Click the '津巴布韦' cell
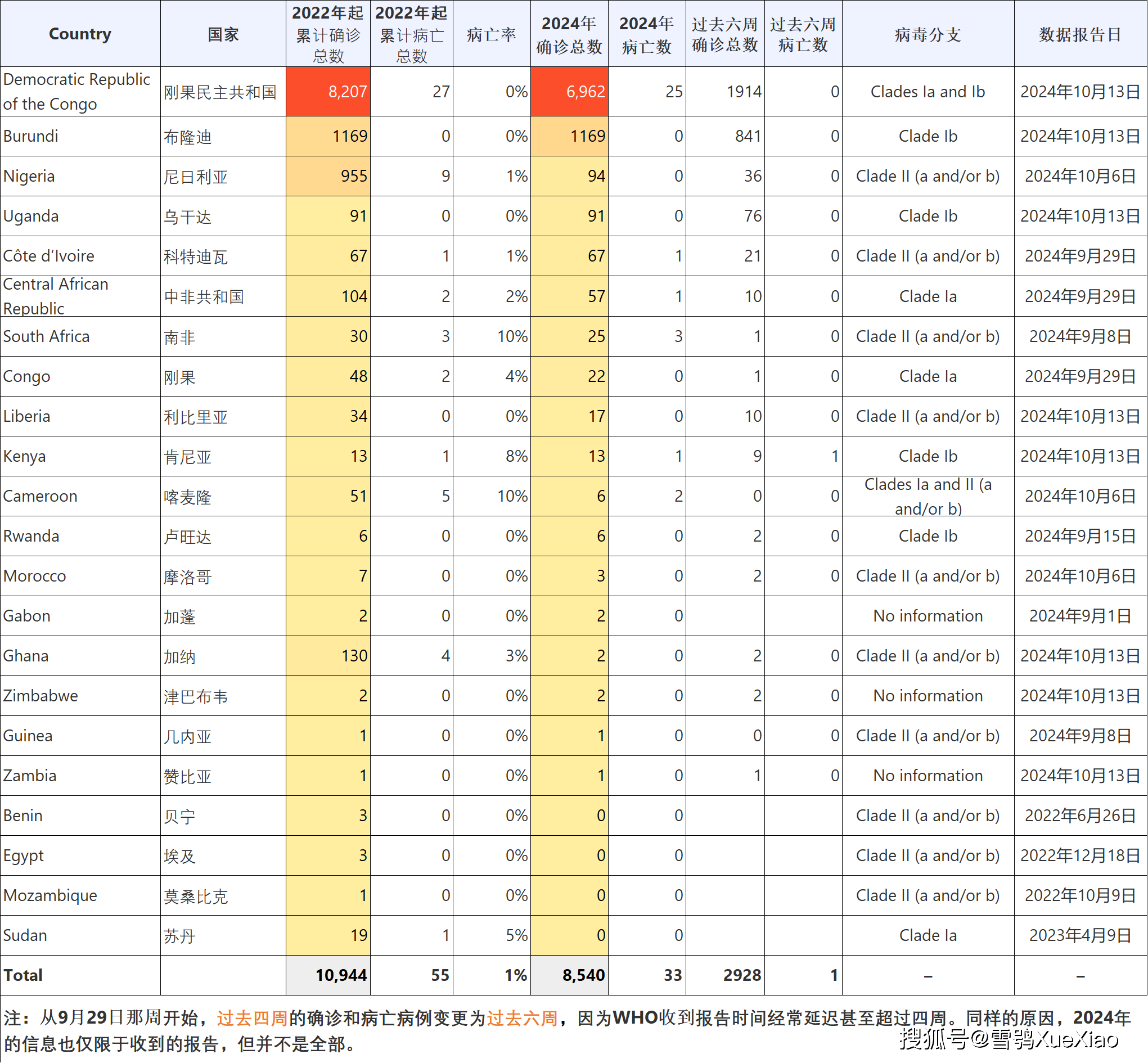 click(223, 696)
